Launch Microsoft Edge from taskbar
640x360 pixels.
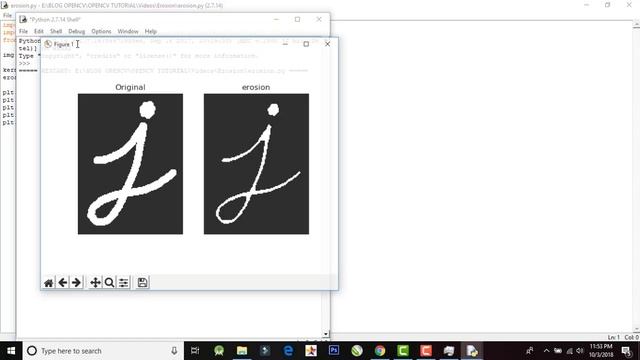[x=288, y=351]
